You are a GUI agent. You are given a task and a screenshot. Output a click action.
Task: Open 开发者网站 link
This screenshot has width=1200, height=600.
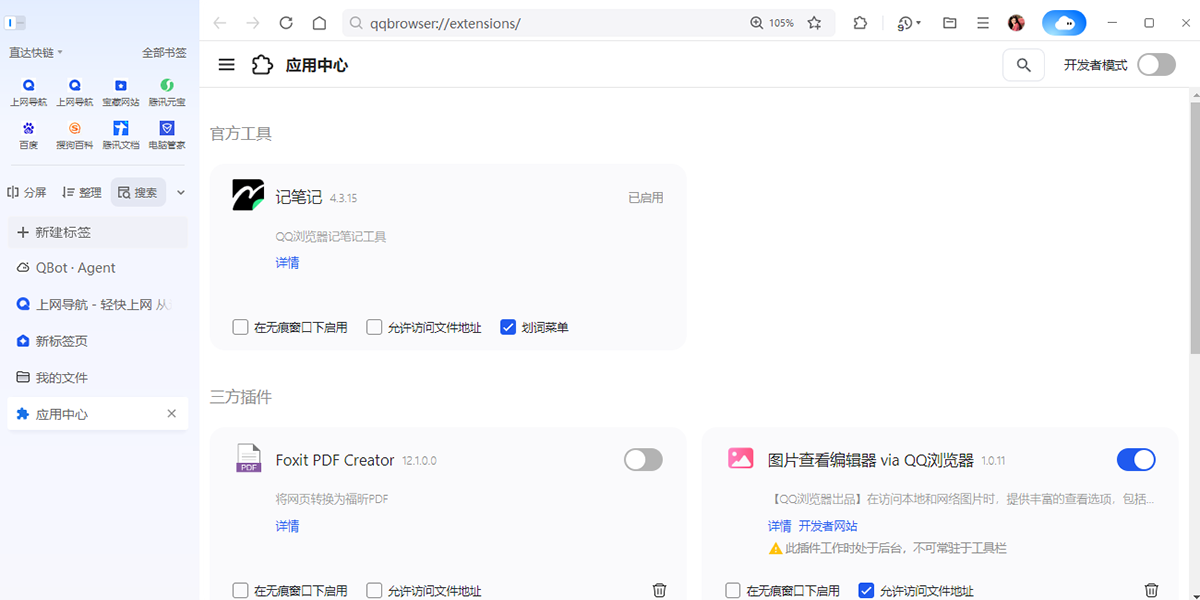tap(828, 526)
